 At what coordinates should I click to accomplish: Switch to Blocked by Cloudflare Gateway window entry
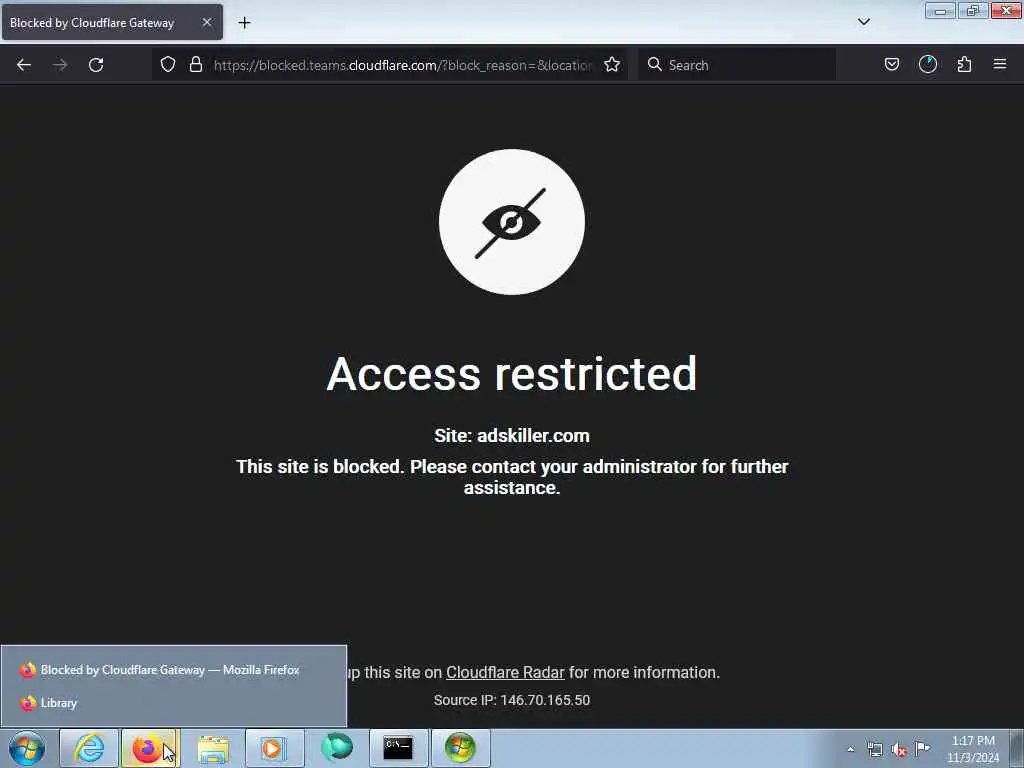[x=173, y=670]
